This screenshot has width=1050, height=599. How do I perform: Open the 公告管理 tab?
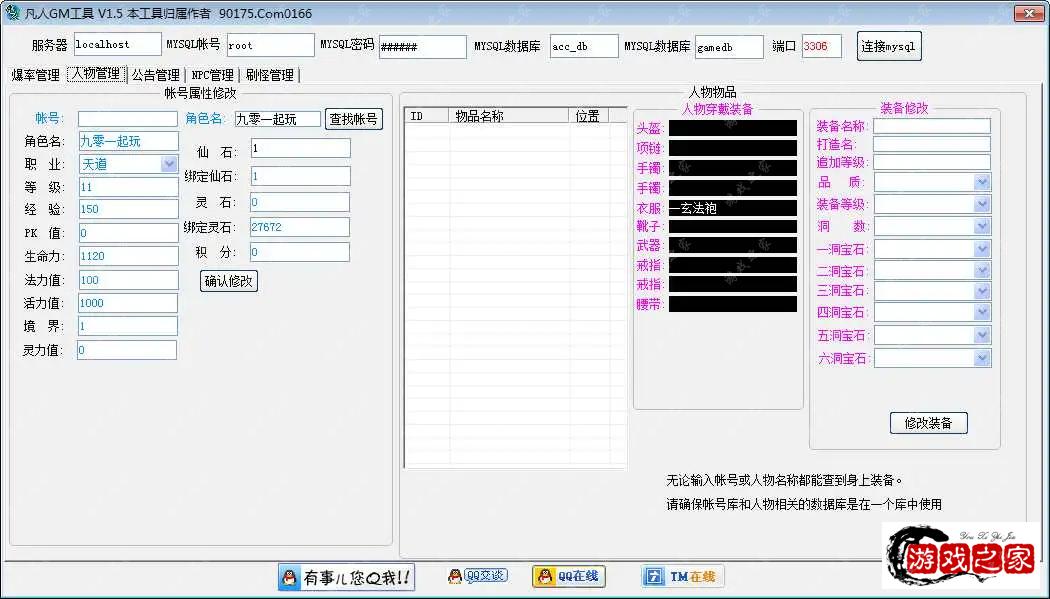[156, 74]
